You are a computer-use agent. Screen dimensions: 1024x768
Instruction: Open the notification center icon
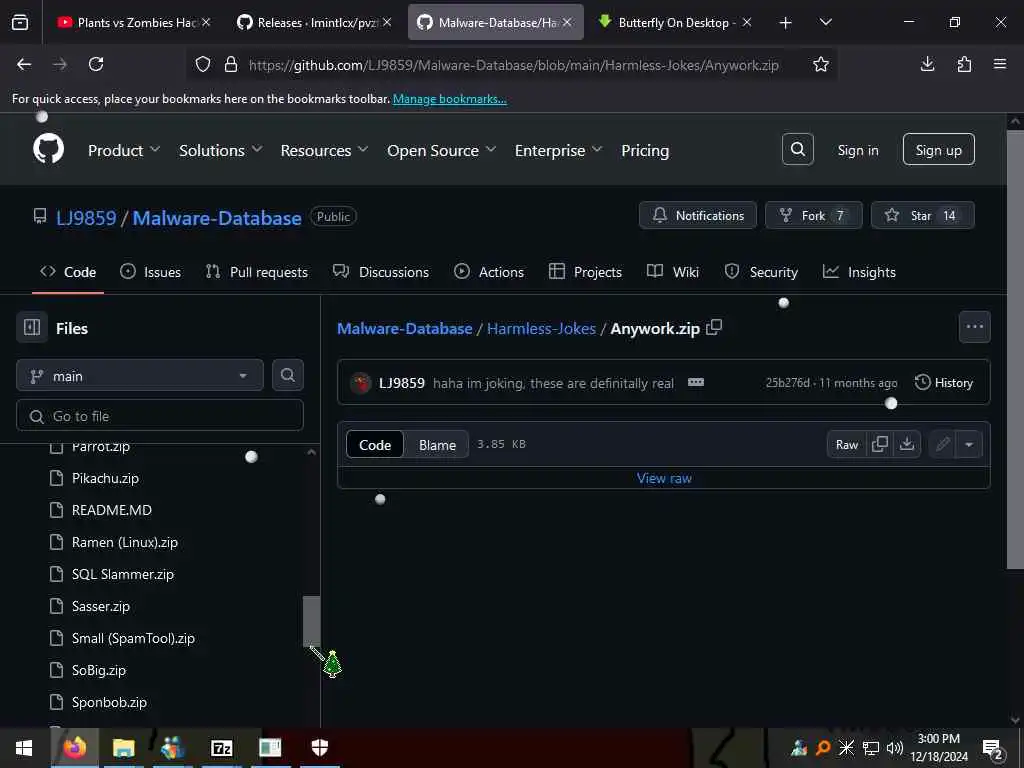click(992, 749)
